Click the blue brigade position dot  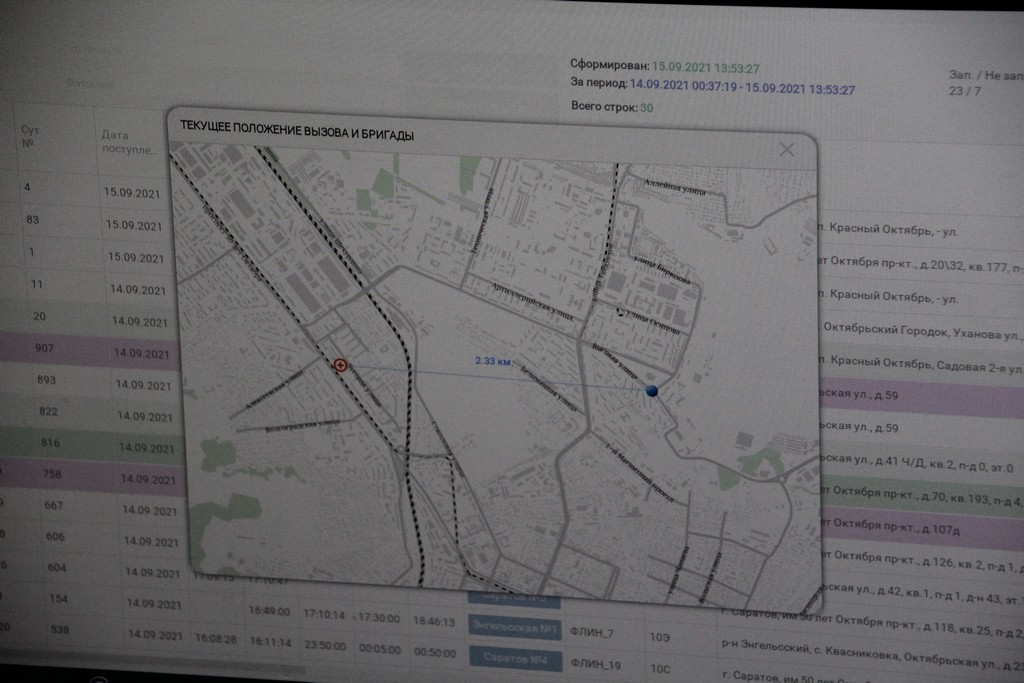click(651, 390)
